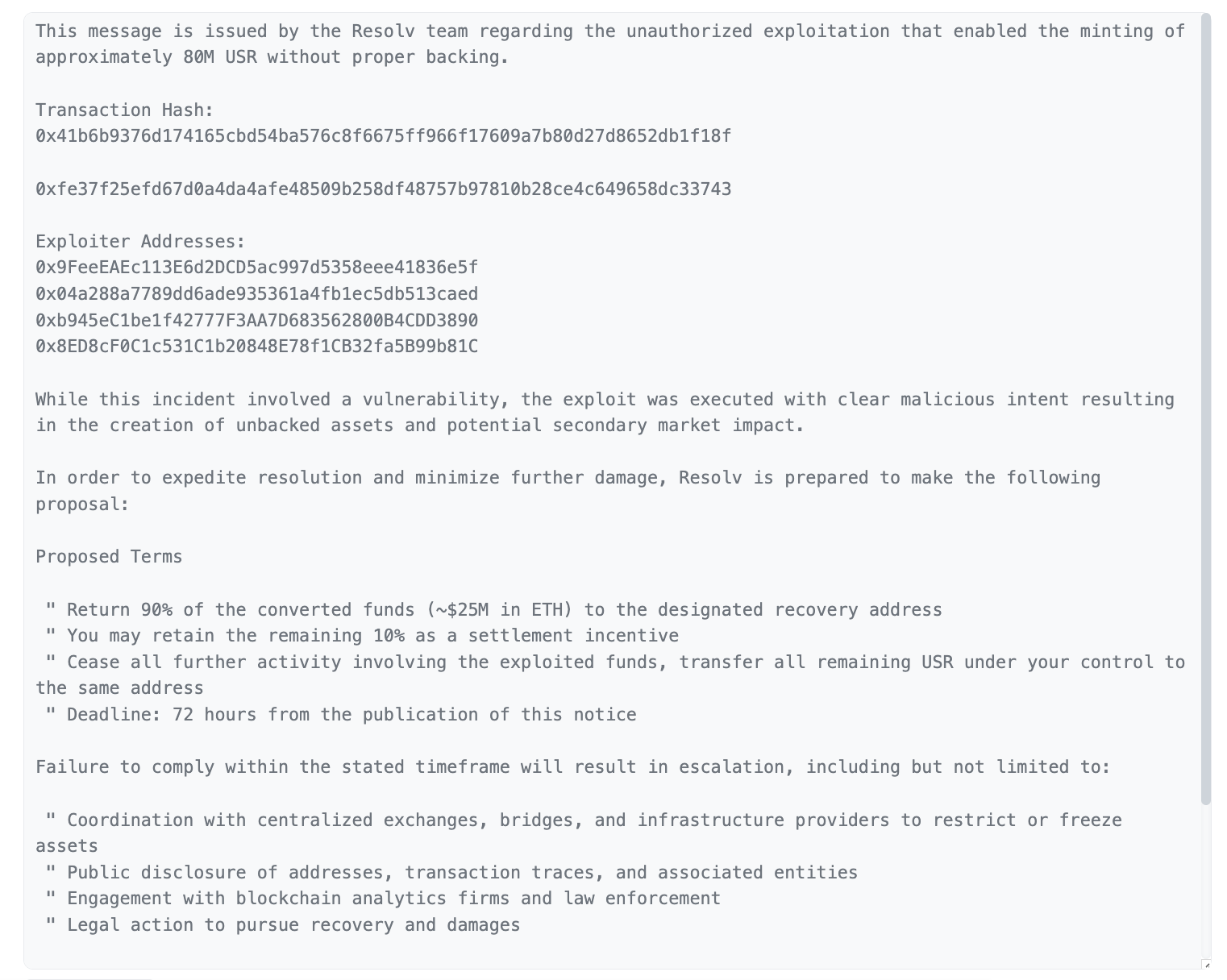Click the "retain the remaining 10%" line
This screenshot has height=980, width=1227.
coord(372,636)
